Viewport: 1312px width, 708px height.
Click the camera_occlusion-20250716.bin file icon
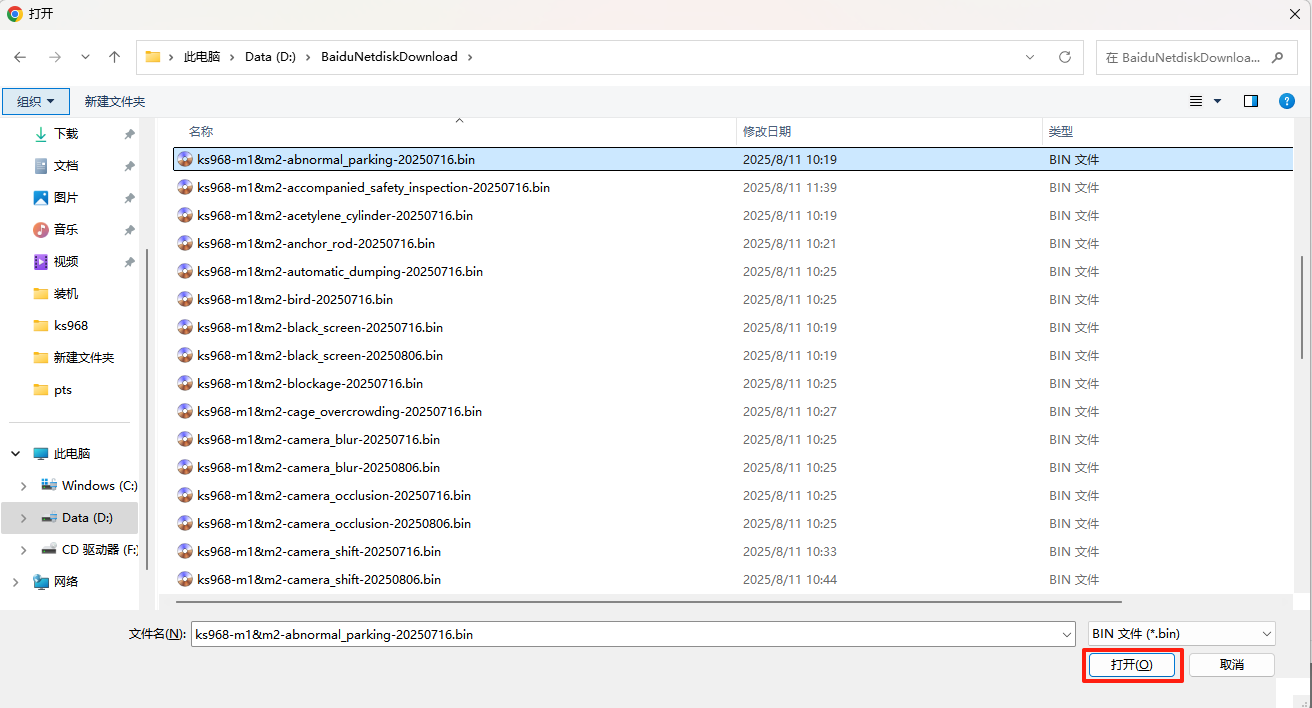[185, 495]
